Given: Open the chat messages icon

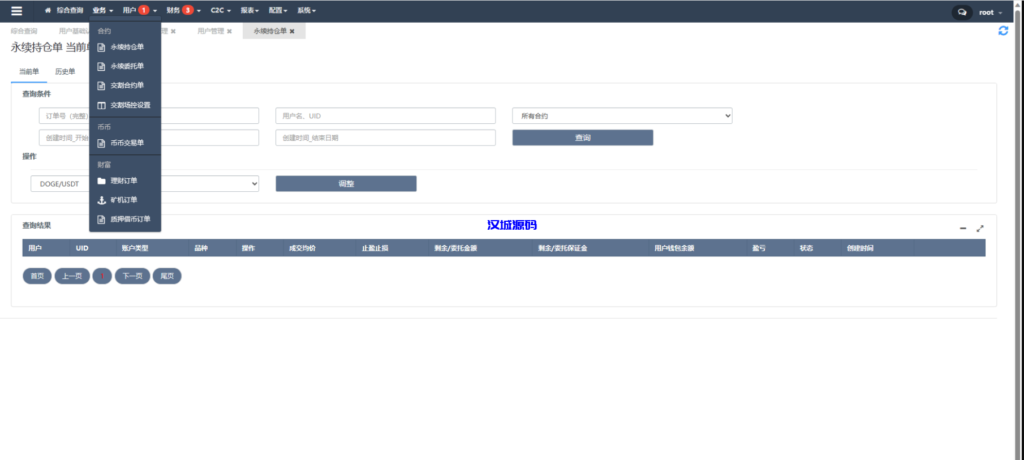Looking at the screenshot, I should (962, 12).
